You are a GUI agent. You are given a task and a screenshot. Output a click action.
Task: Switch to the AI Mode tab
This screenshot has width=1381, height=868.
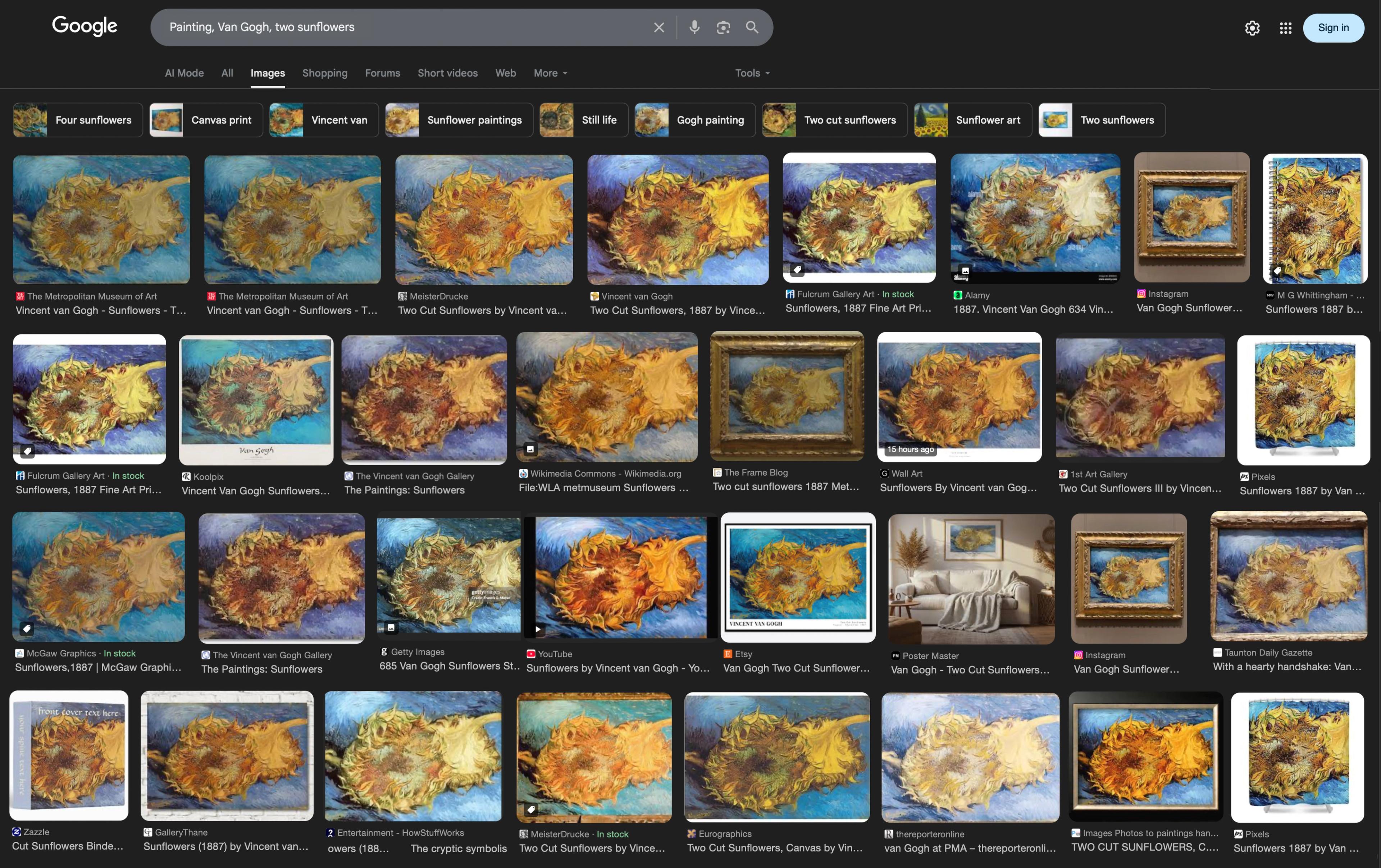(184, 73)
